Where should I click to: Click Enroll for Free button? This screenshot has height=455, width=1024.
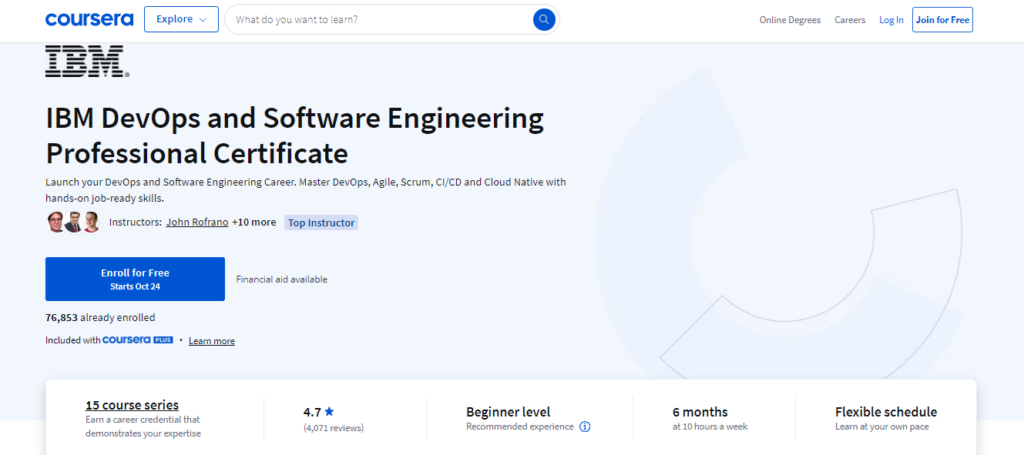tap(135, 279)
